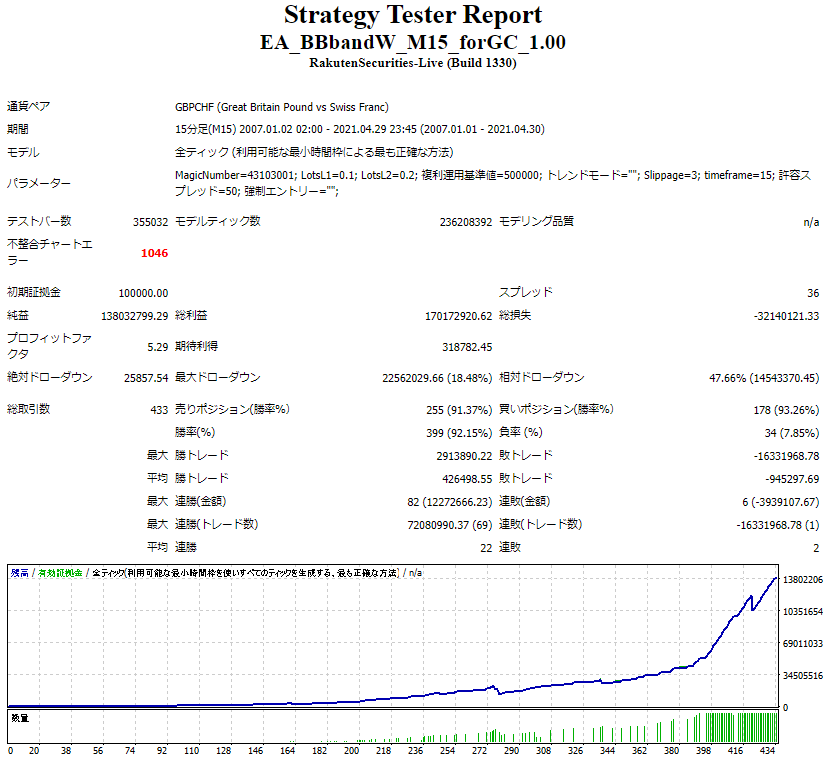Click consecutive profit 72080990.37 (69)
This screenshot has height=760, width=829.
[x=449, y=525]
